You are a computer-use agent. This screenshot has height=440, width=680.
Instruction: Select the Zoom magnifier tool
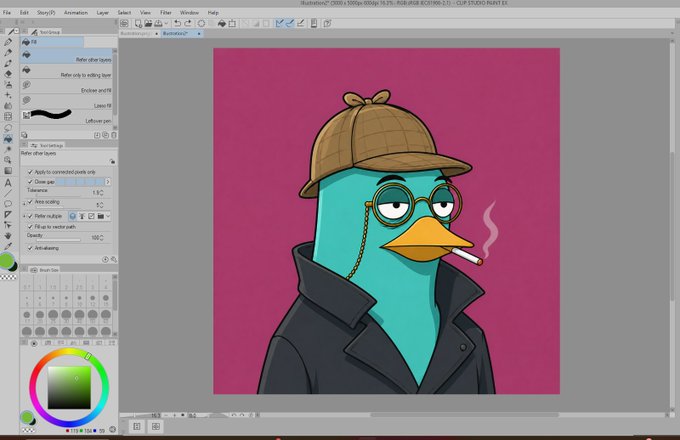coord(8,160)
